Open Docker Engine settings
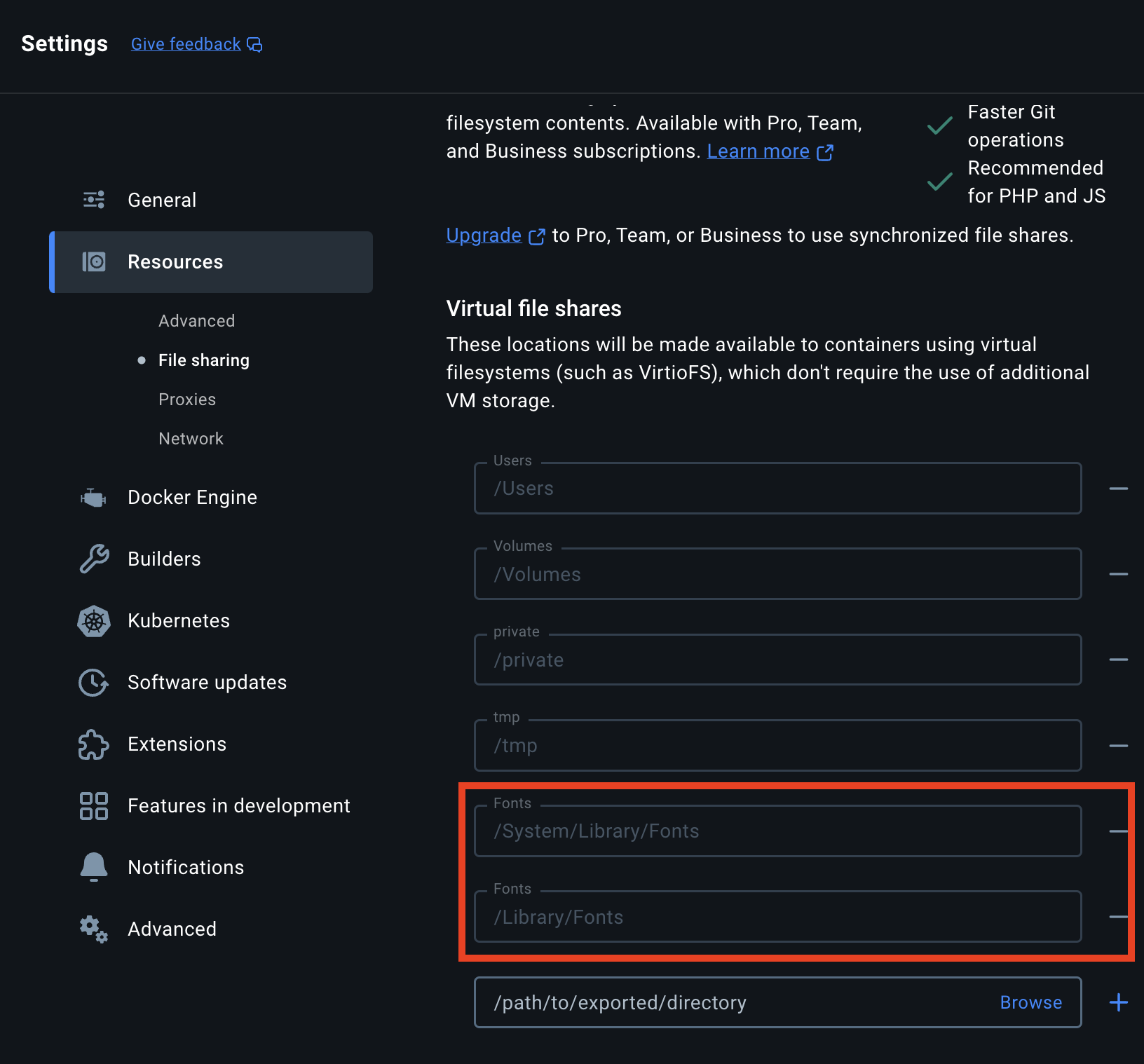This screenshot has height=1064, width=1144. tap(192, 497)
